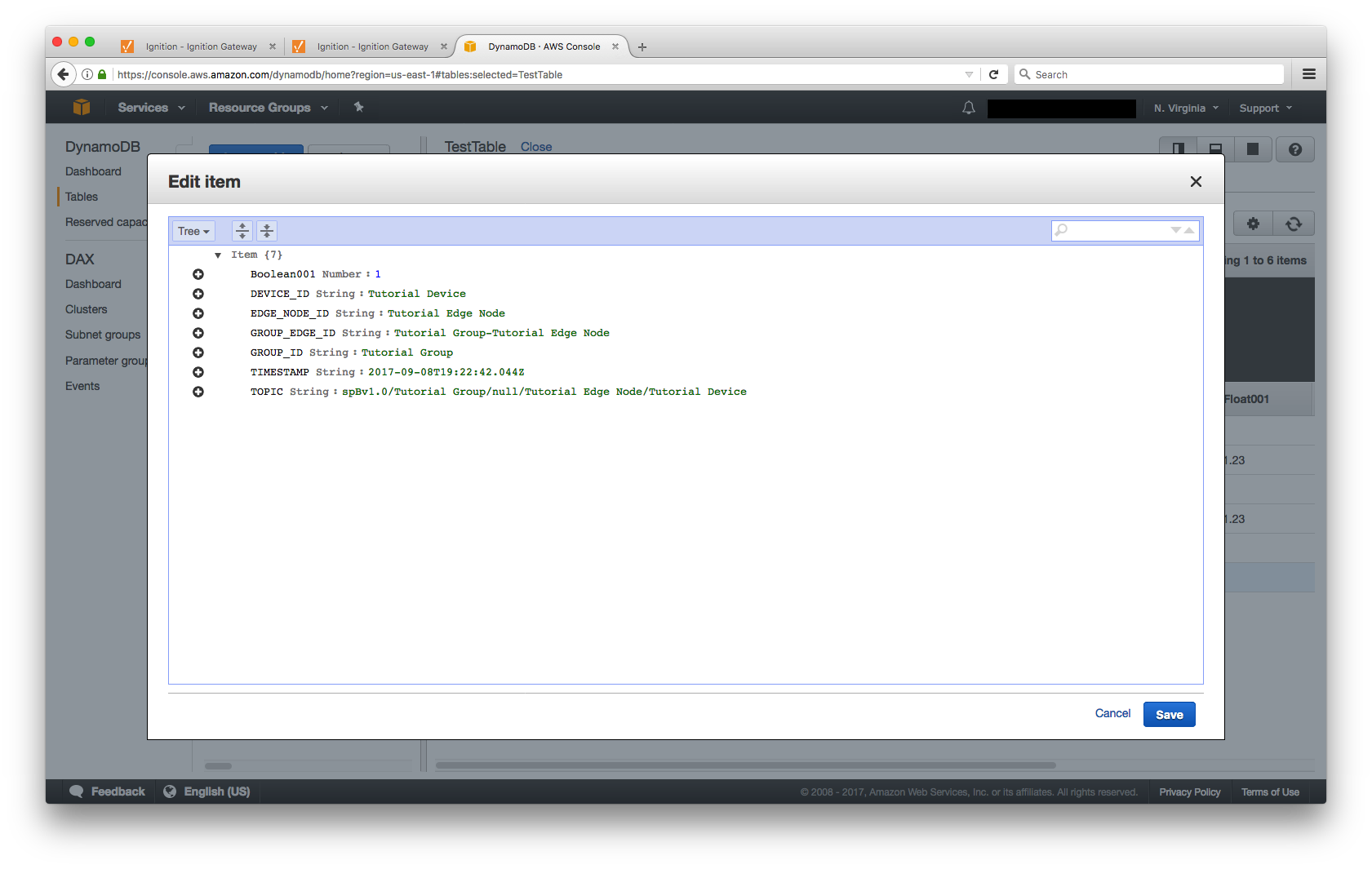Cancel the item edit
The image size is (1372, 869).
[1112, 713]
